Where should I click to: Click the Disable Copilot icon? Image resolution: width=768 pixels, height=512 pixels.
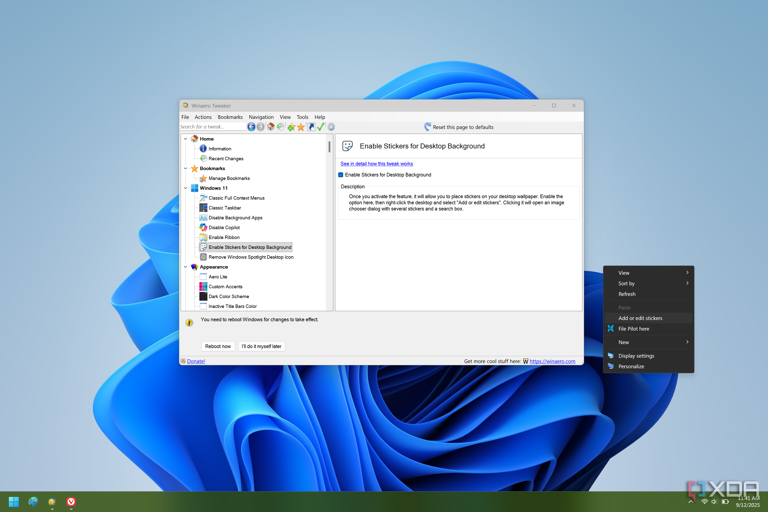pos(203,227)
